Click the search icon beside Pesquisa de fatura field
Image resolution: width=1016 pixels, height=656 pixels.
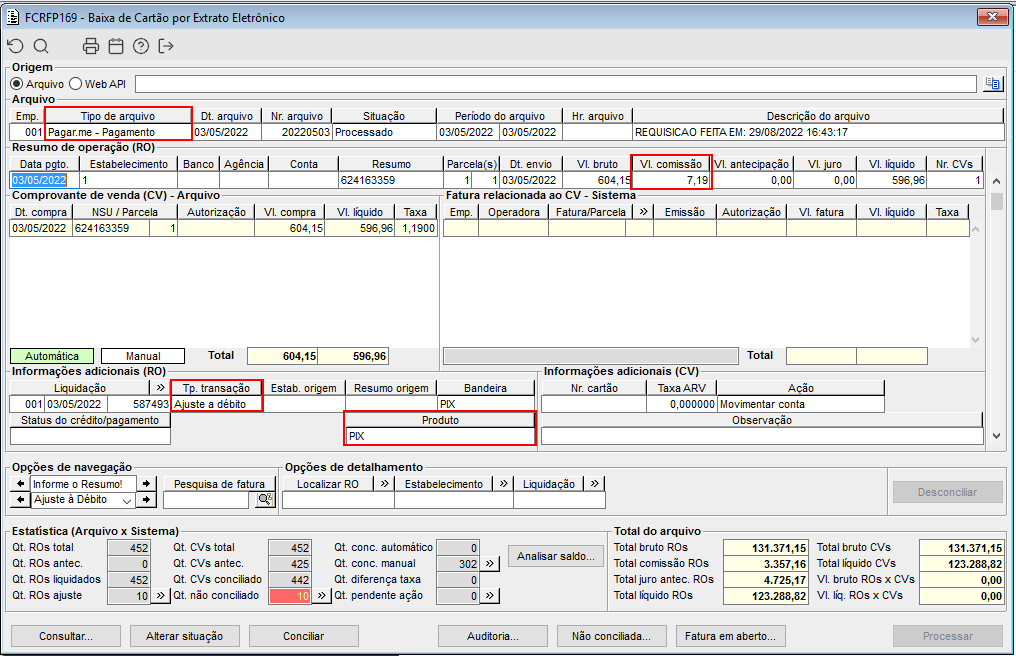pyautogui.click(x=265, y=500)
